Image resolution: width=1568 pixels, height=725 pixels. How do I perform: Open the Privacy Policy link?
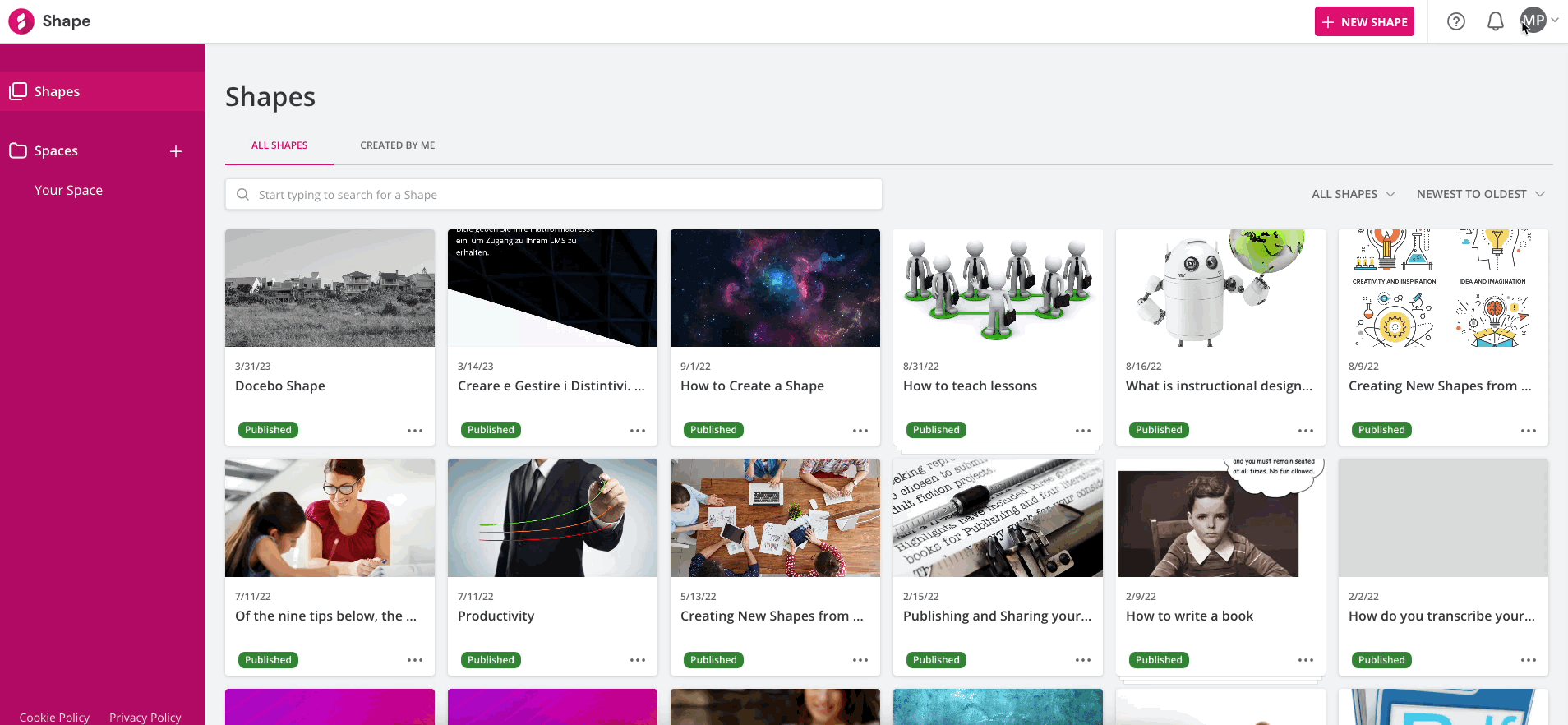click(145, 717)
